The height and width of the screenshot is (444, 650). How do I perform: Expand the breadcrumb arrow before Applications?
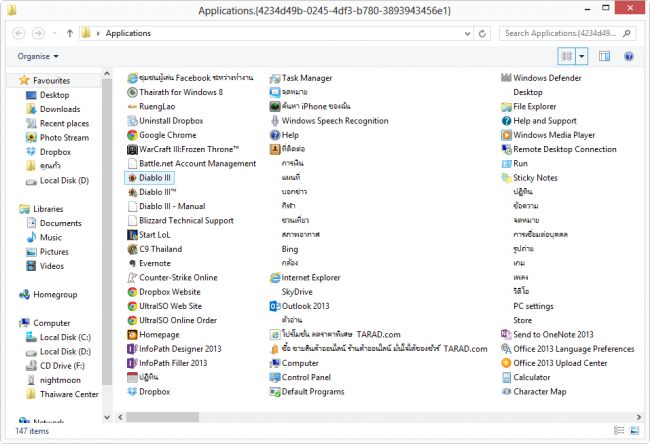(x=98, y=33)
